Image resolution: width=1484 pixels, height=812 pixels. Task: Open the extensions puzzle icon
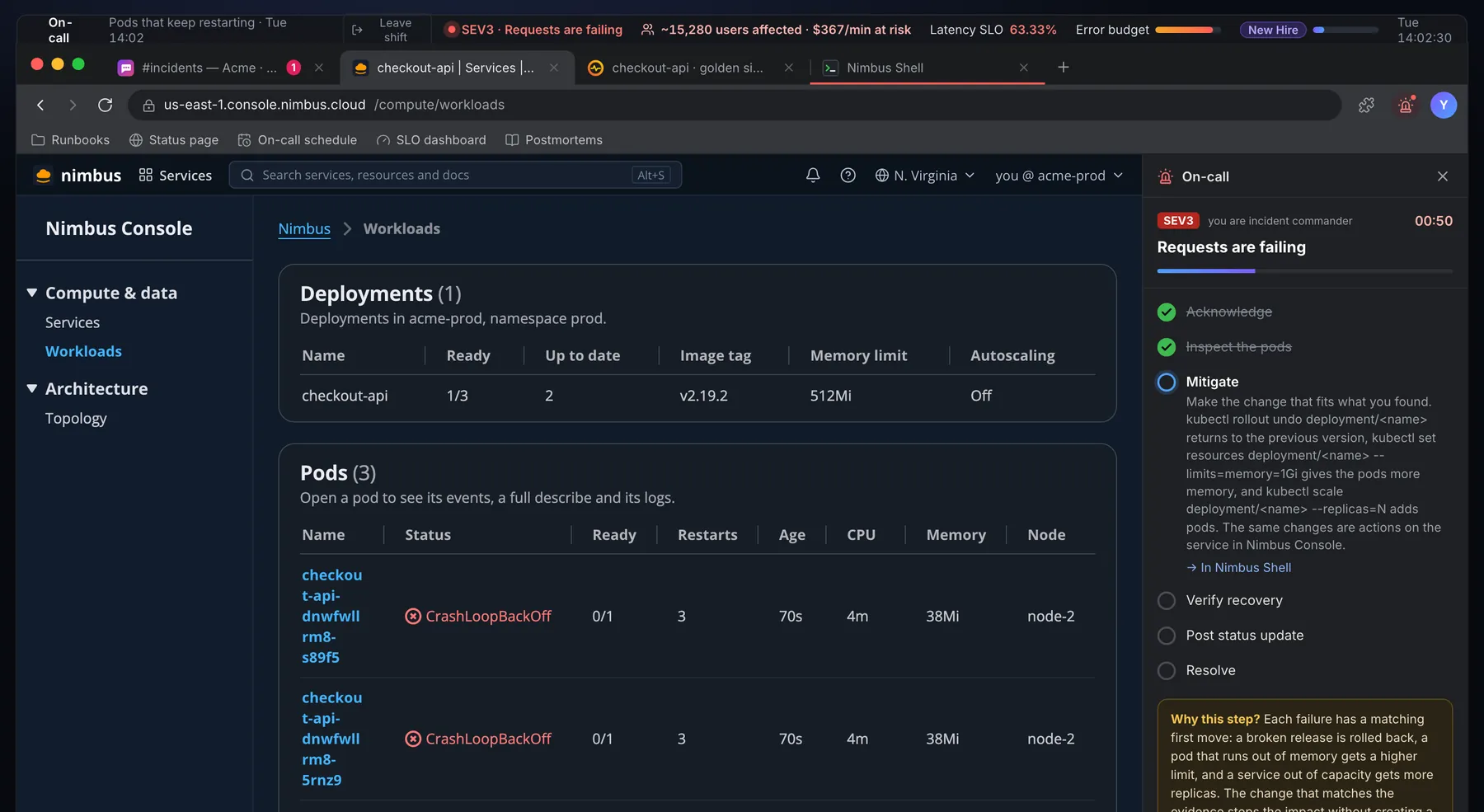(x=1366, y=105)
